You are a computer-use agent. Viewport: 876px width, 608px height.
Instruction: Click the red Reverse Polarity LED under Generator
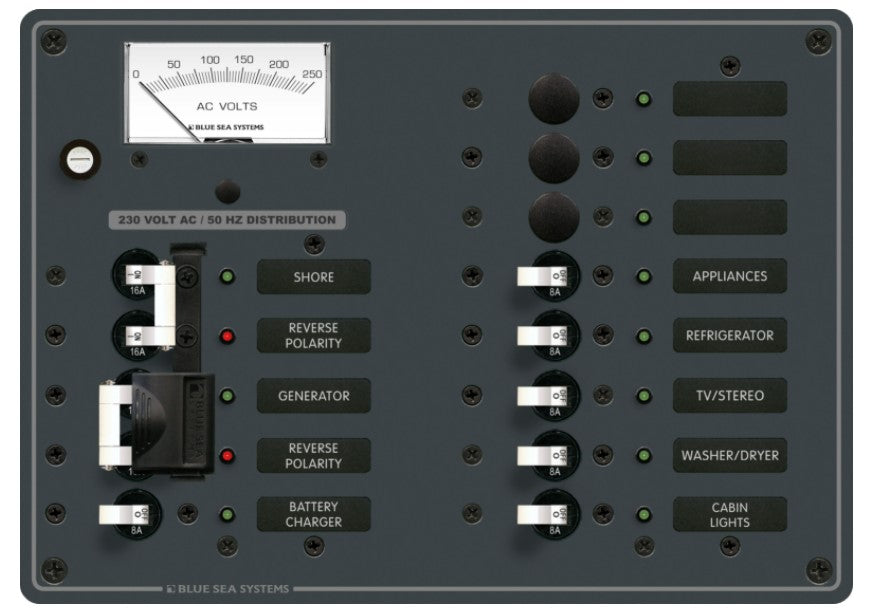[228, 456]
